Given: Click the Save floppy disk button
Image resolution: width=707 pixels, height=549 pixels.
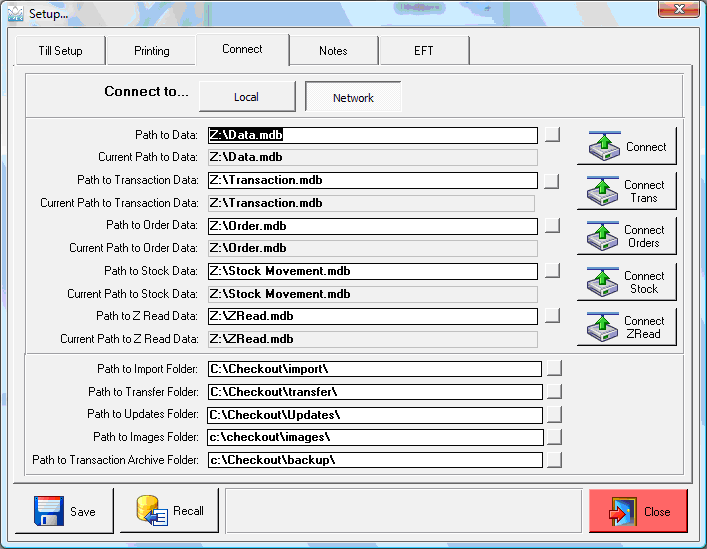Looking at the screenshot, I should 64,511.
